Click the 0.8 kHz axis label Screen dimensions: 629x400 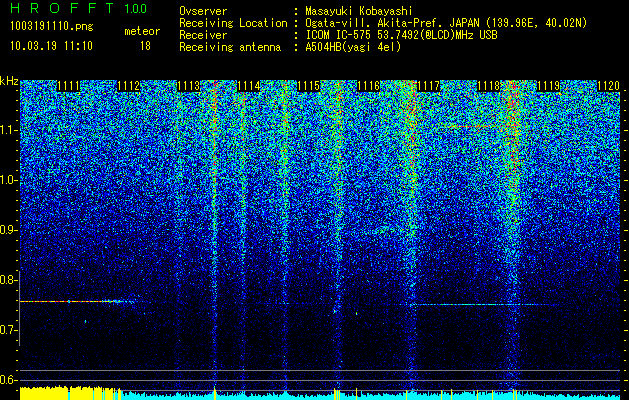(8, 280)
